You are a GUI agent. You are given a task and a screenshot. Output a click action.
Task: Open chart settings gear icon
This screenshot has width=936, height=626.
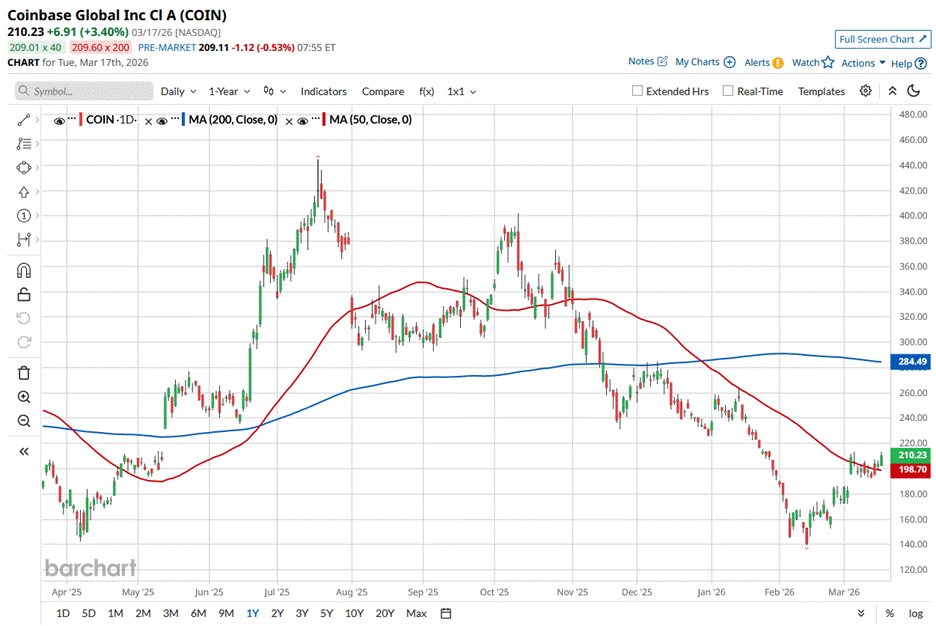(866, 91)
